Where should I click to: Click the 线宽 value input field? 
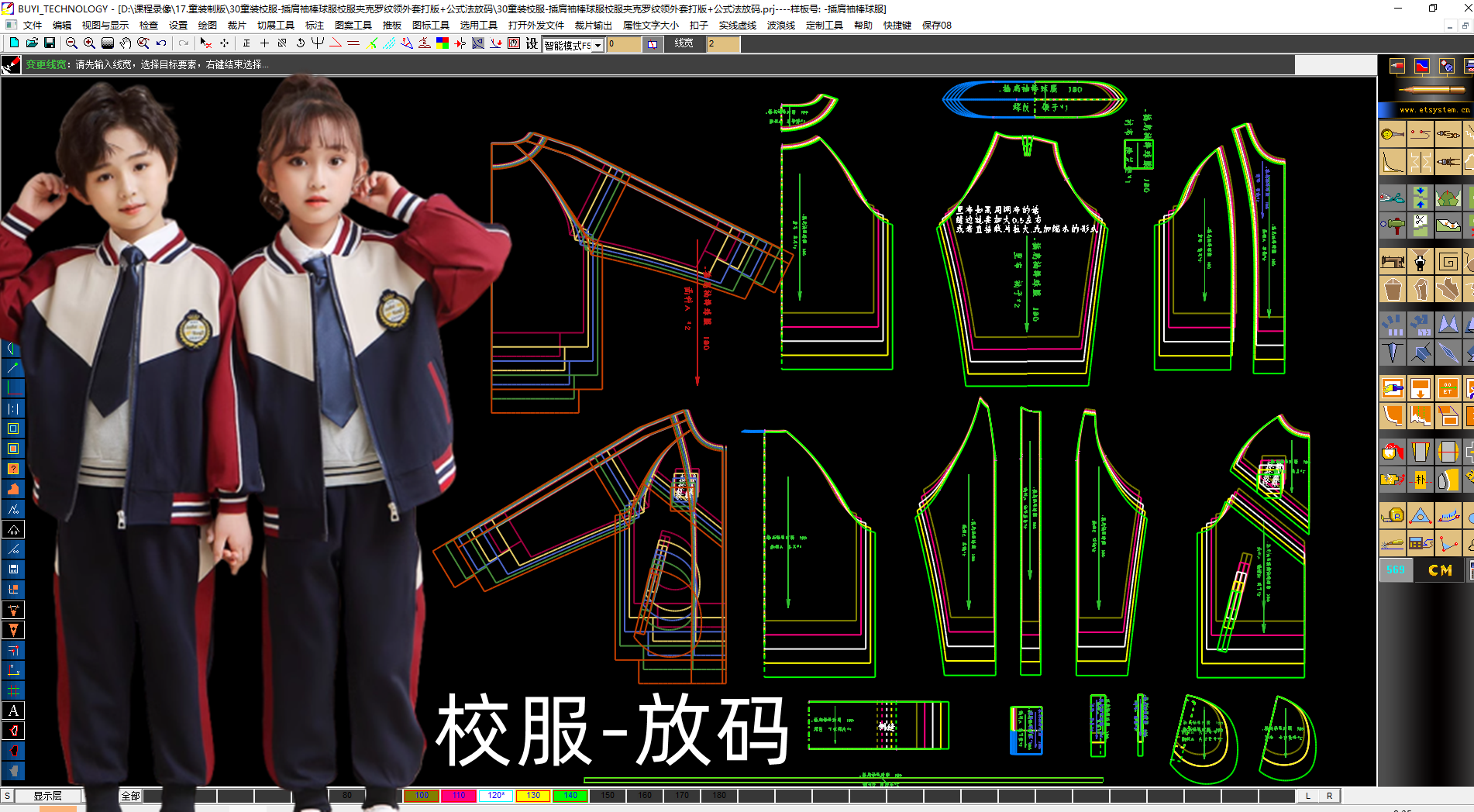722,44
